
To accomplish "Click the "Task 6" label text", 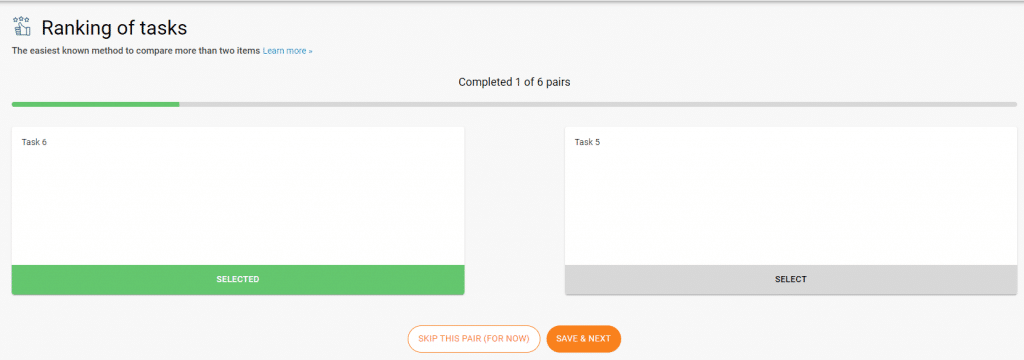I will pyautogui.click(x=34, y=142).
